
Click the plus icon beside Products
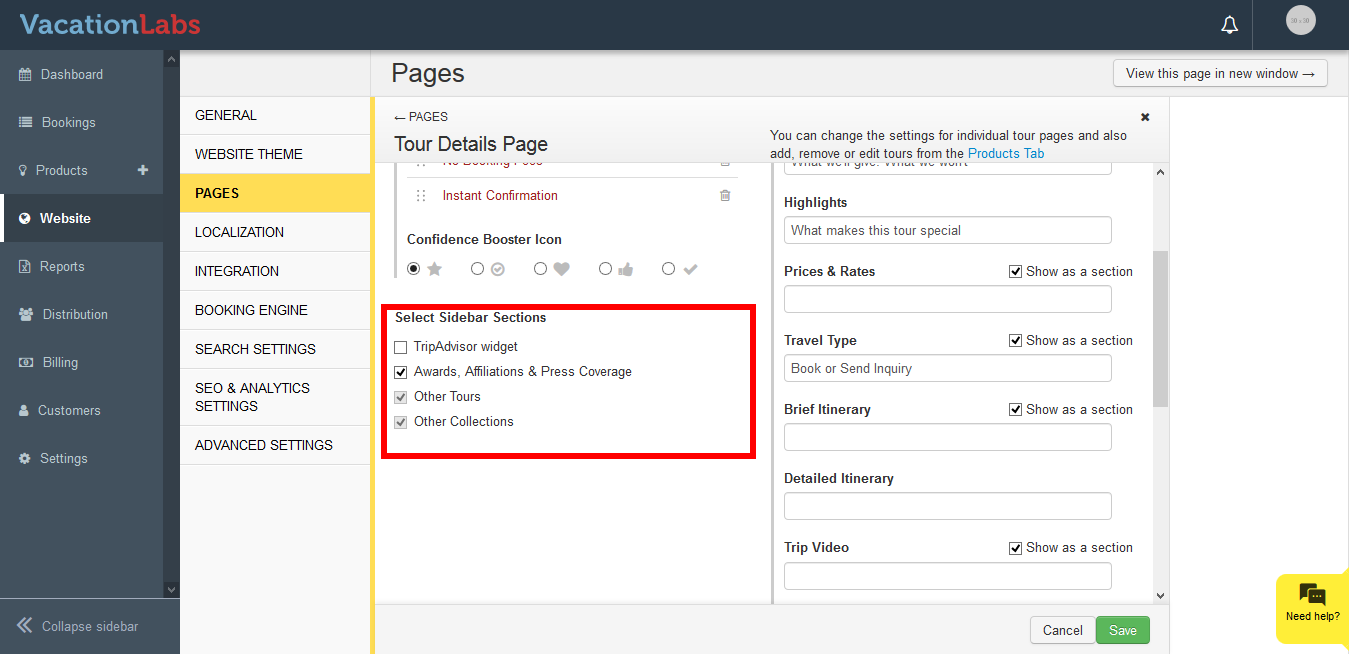click(143, 170)
